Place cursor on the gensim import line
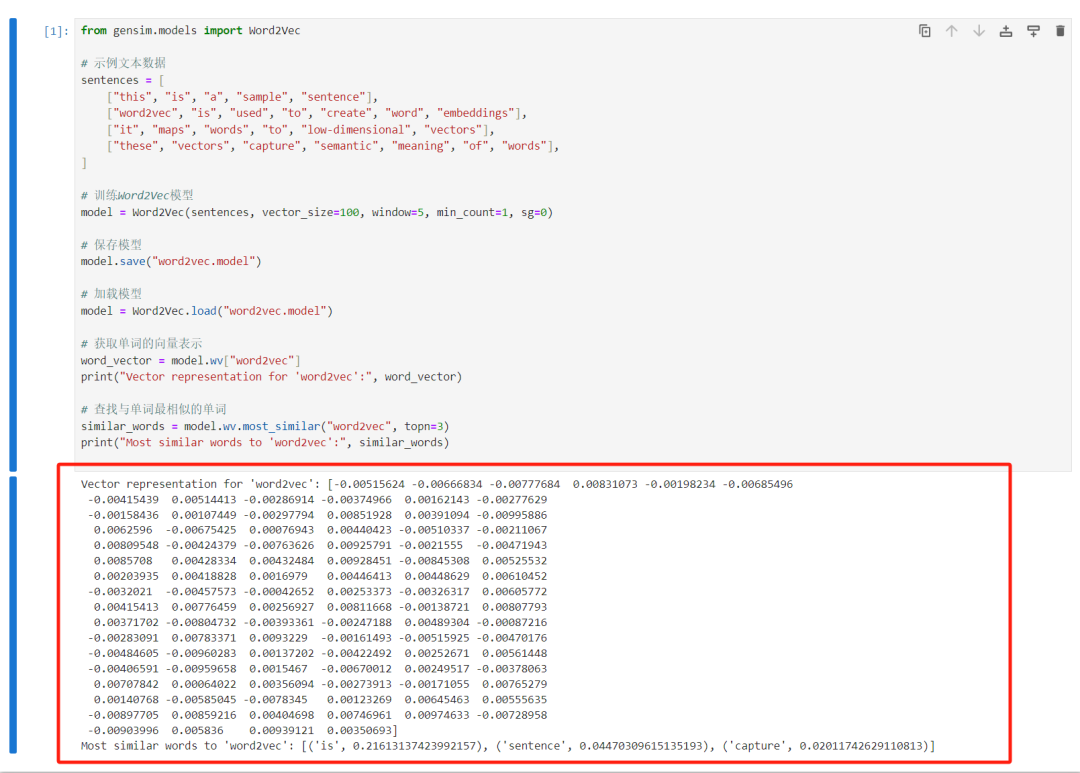 (190, 30)
